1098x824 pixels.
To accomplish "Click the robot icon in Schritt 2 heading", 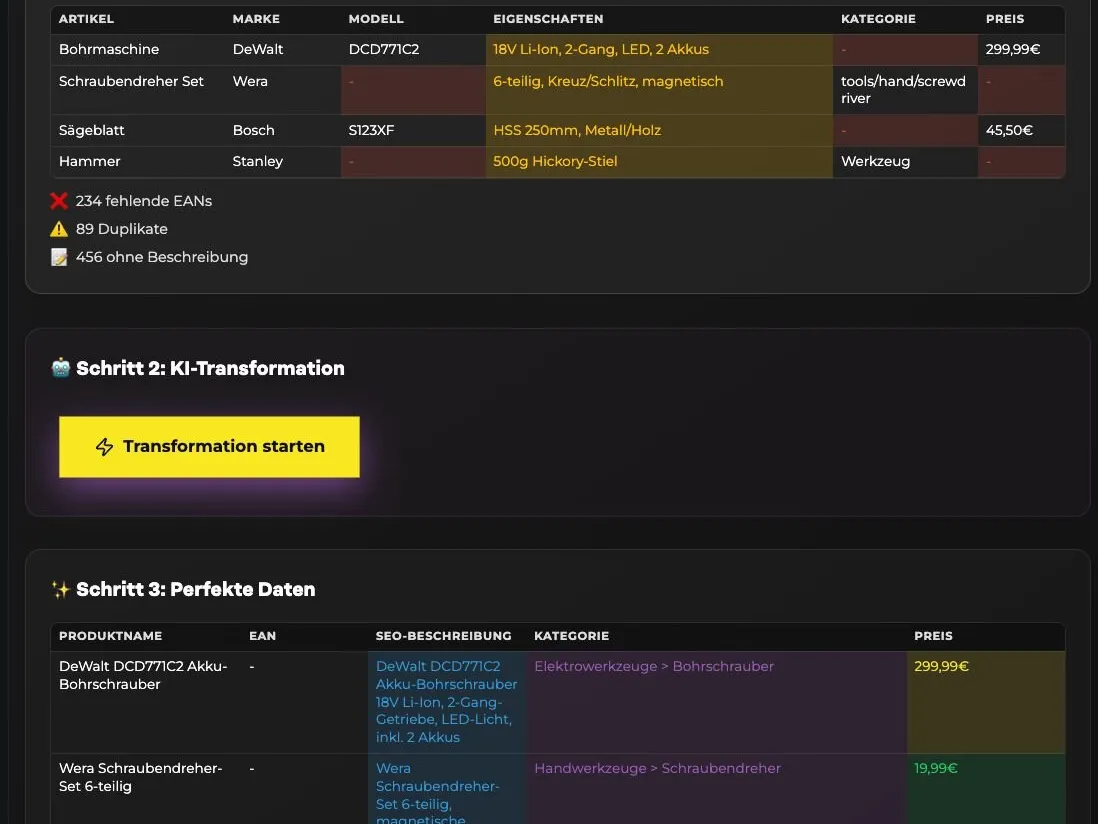I will [x=61, y=368].
